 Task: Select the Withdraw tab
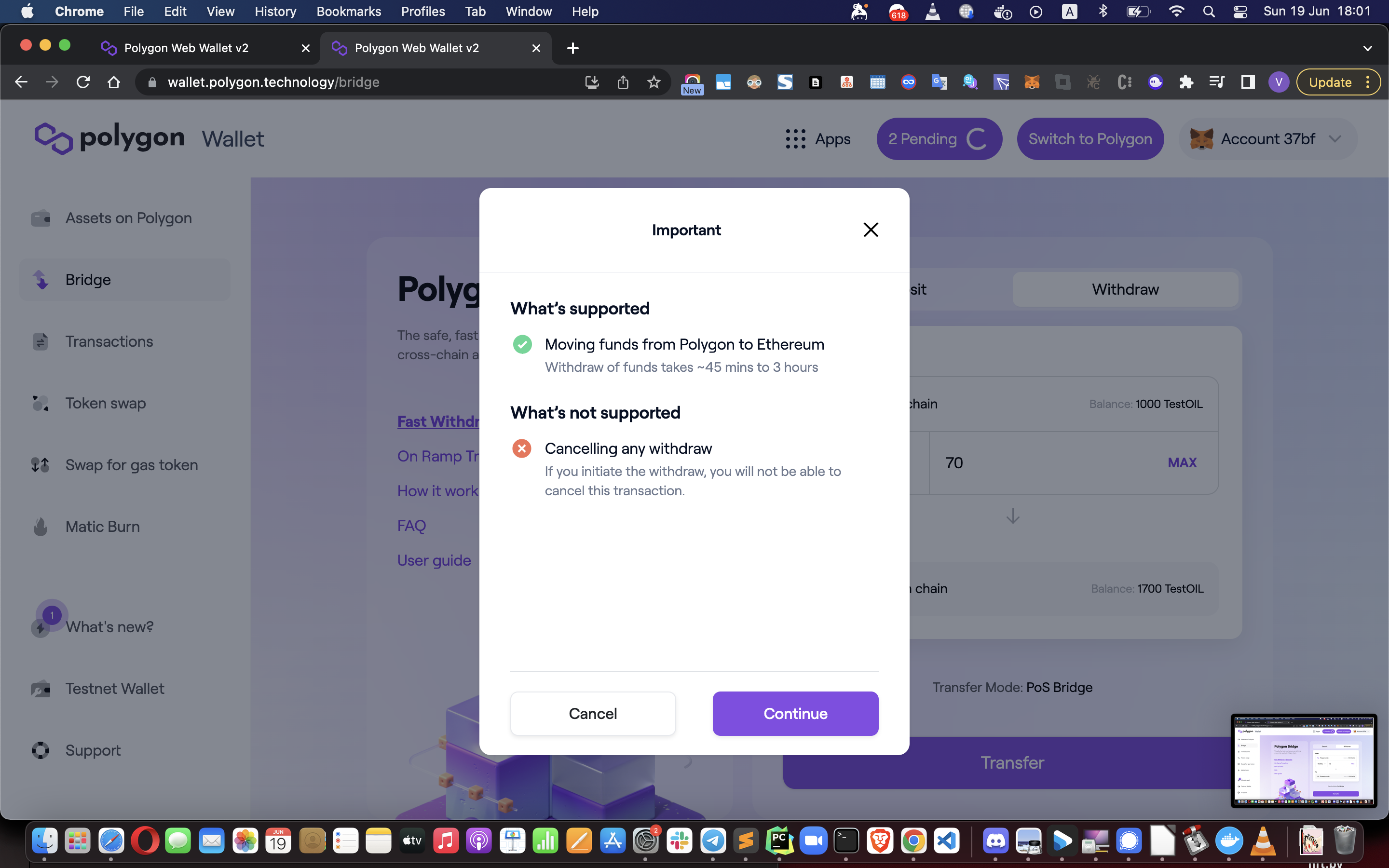point(1125,289)
